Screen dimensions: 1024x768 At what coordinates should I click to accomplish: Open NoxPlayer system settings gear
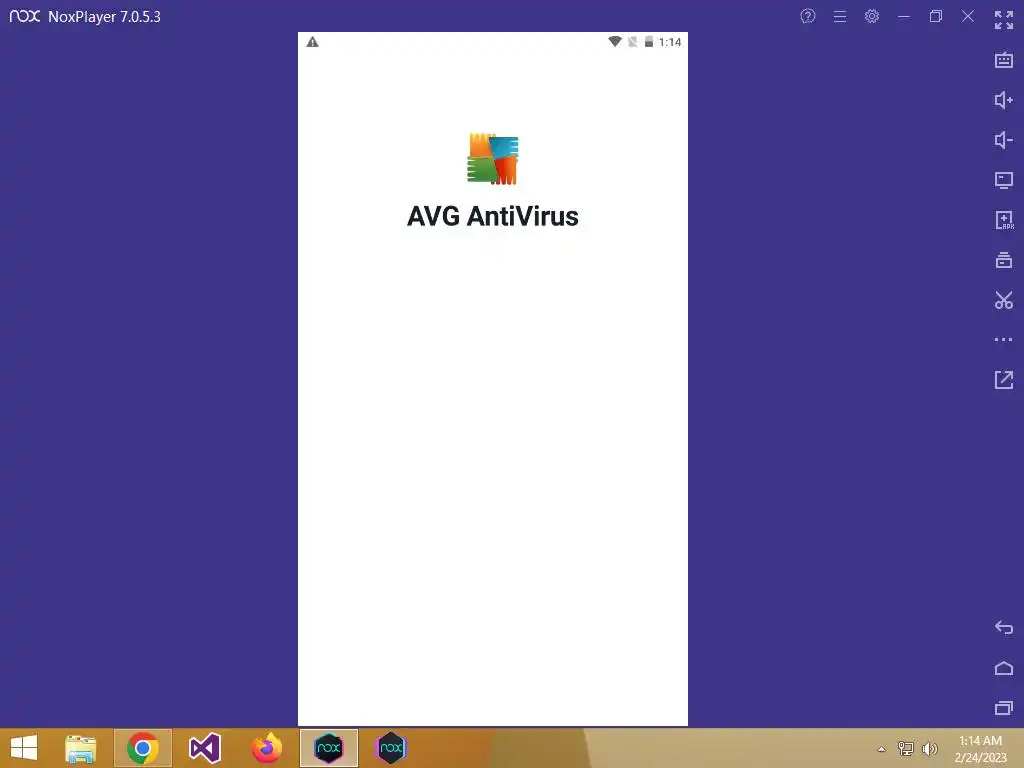(872, 16)
